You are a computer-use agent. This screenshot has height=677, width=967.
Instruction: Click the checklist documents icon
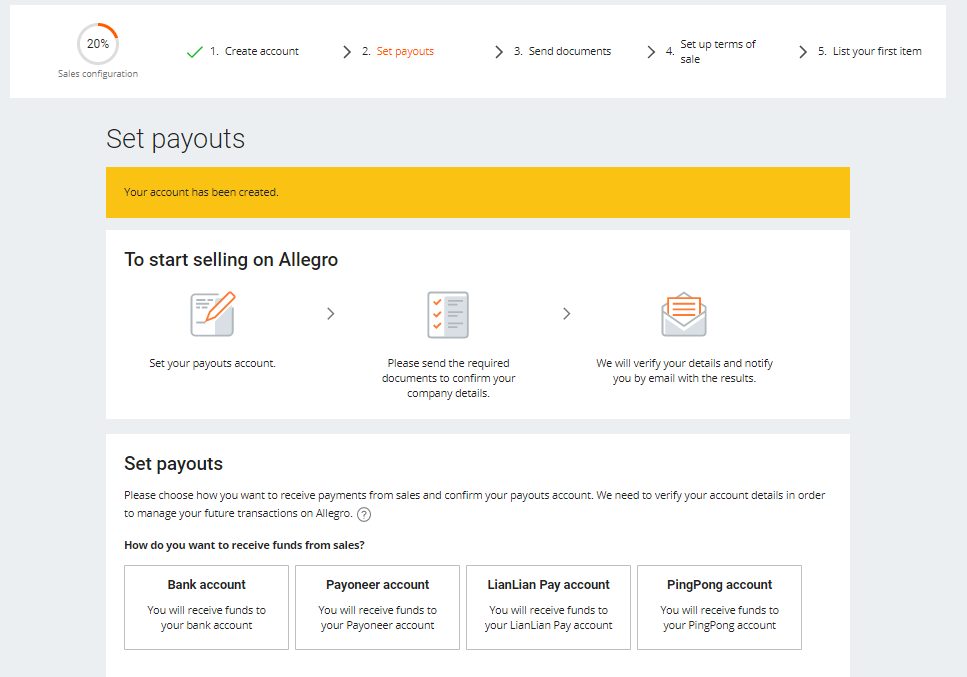(x=447, y=314)
